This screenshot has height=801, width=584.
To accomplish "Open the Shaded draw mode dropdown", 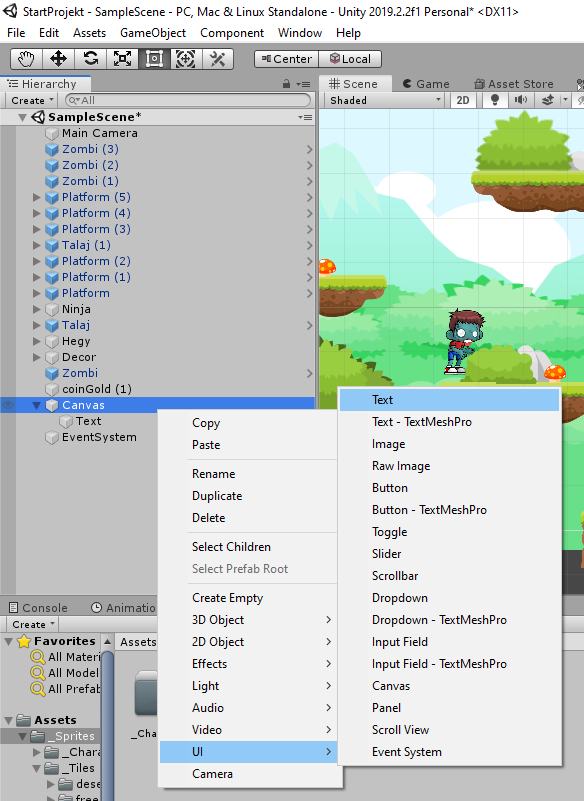I will [385, 100].
